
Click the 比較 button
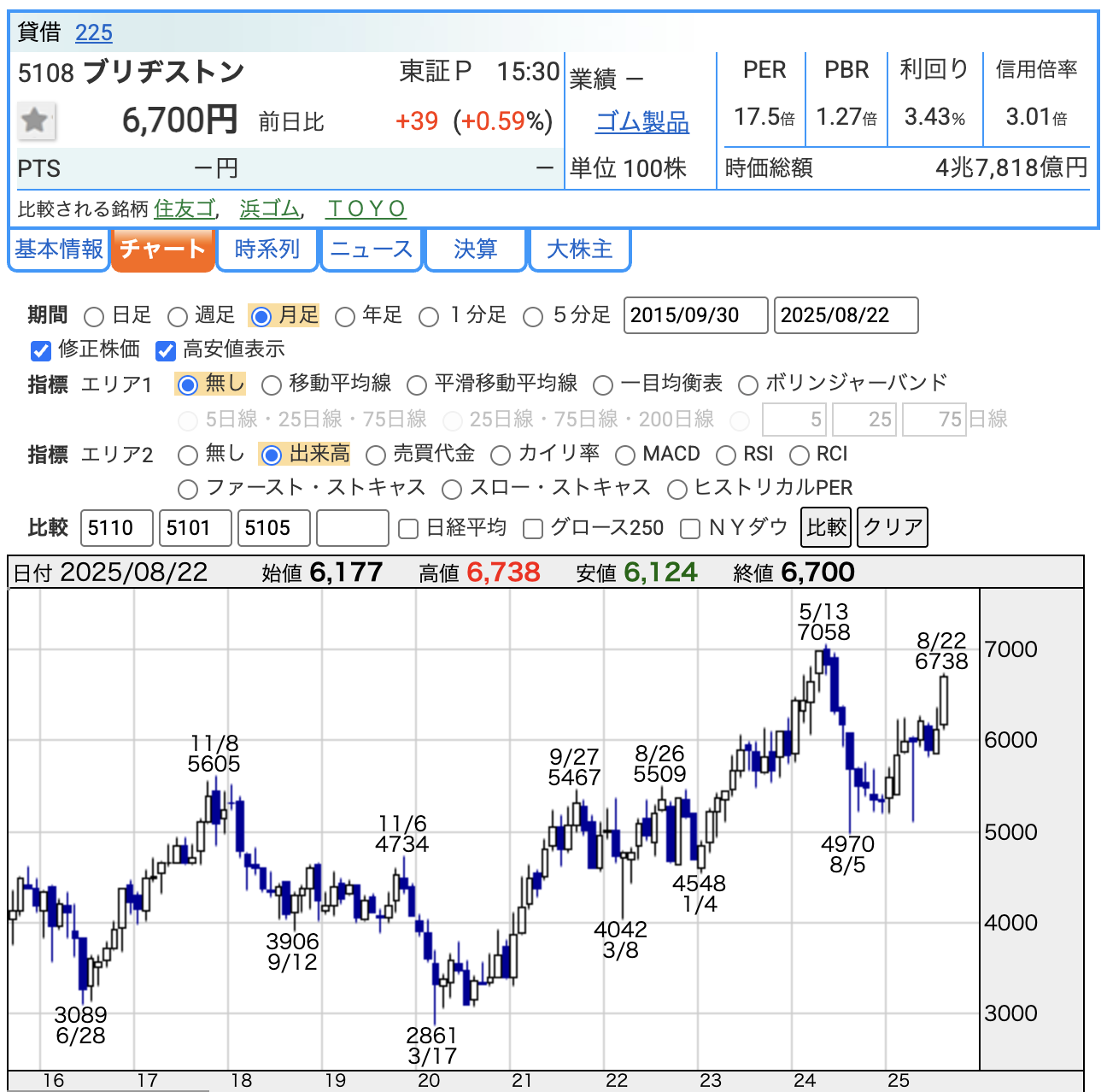pos(827,527)
